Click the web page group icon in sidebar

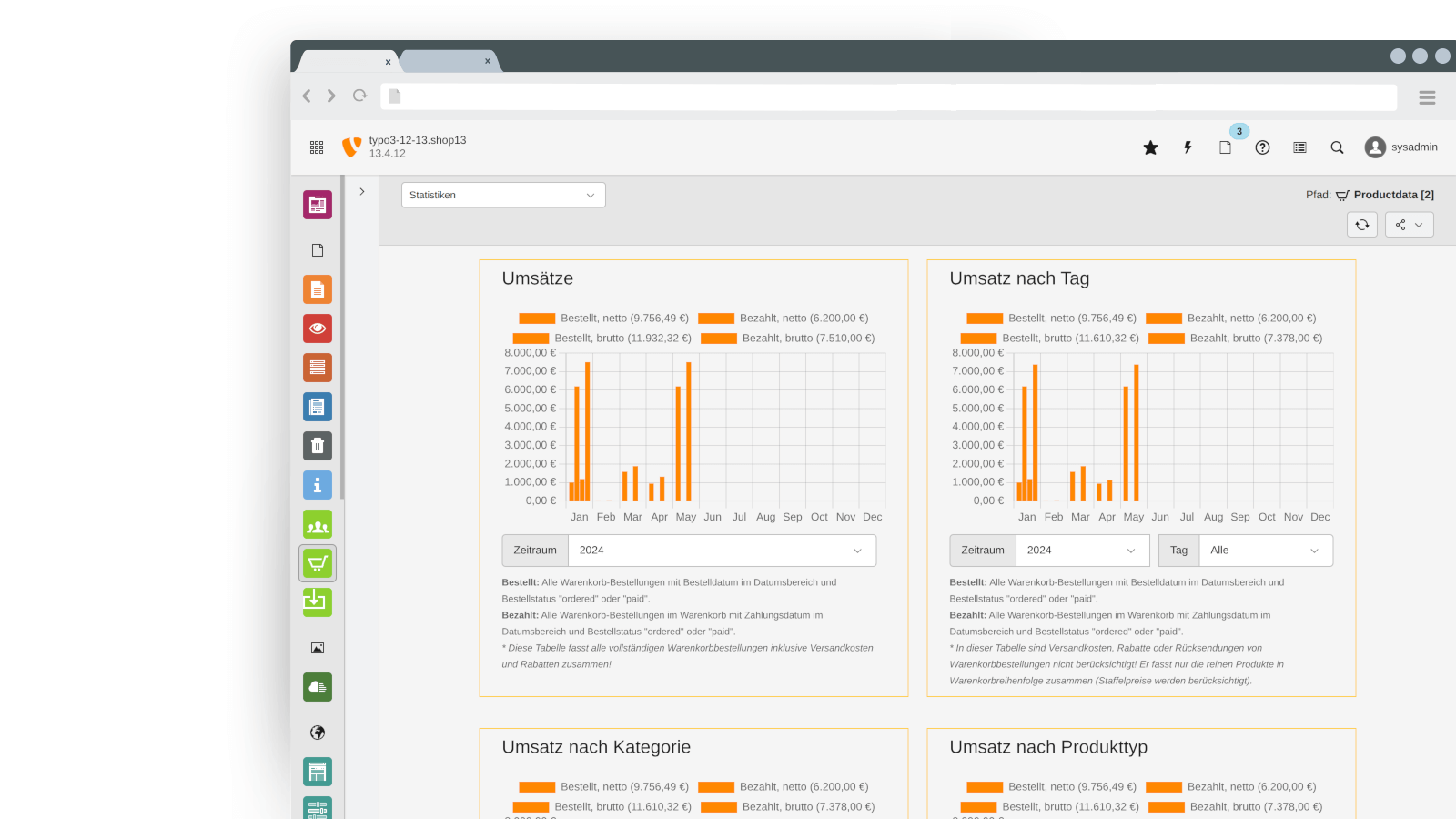point(318,250)
